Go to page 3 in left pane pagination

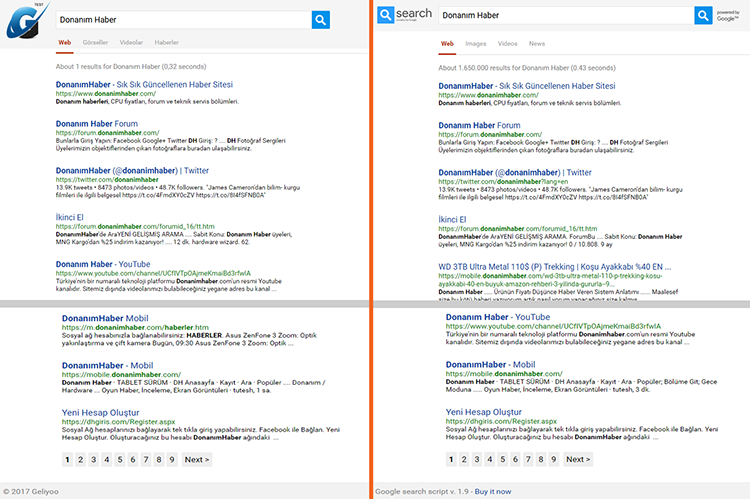[x=94, y=460]
